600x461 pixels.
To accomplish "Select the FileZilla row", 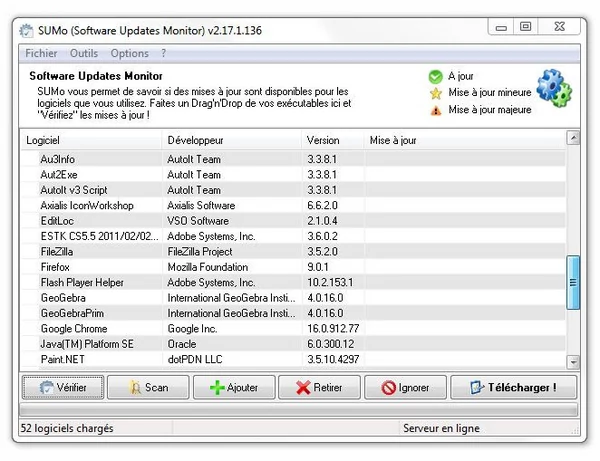I will click(x=293, y=251).
